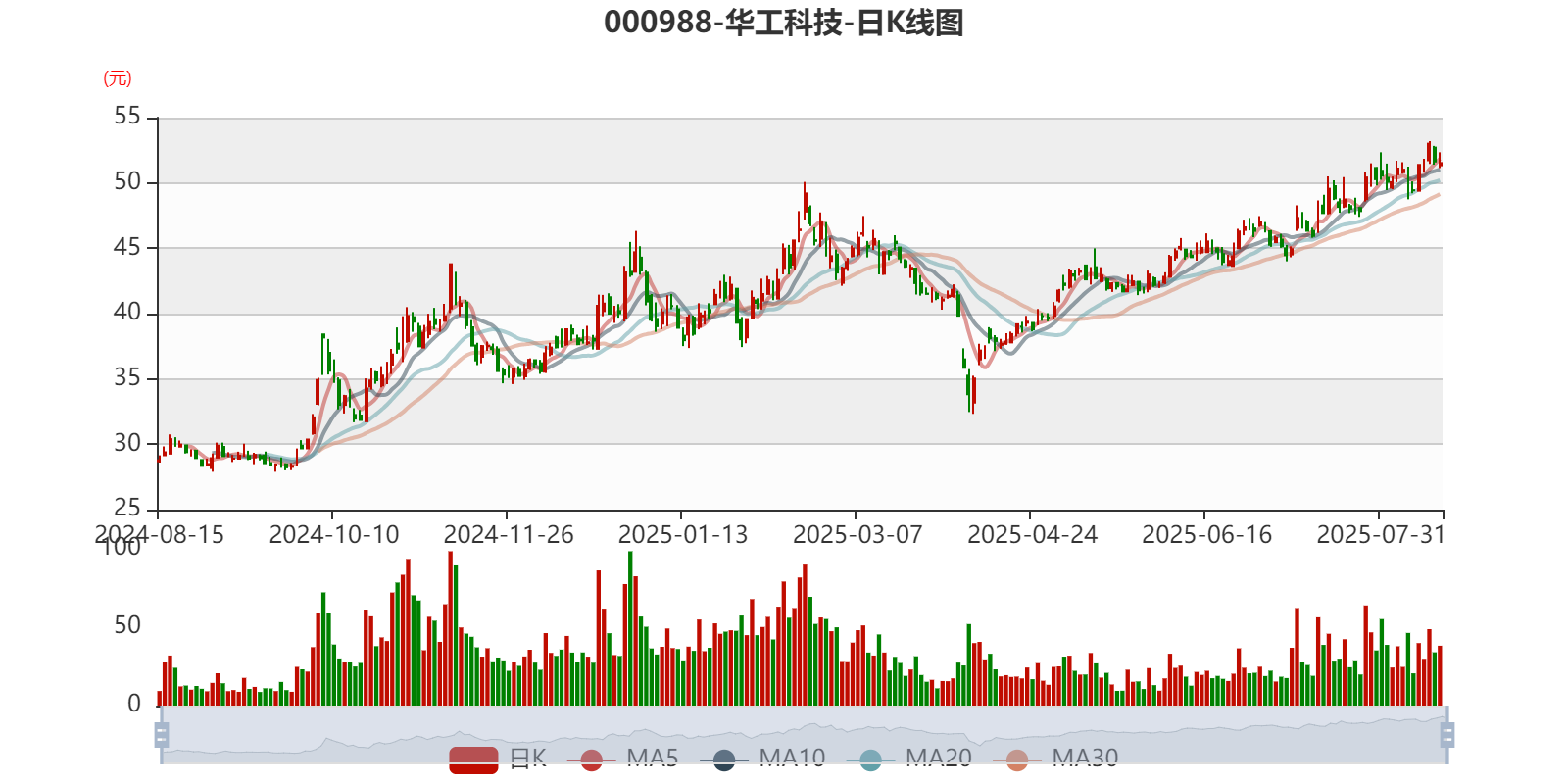Toggle the MA10 line legend
1568x784 pixels.
tap(762, 759)
